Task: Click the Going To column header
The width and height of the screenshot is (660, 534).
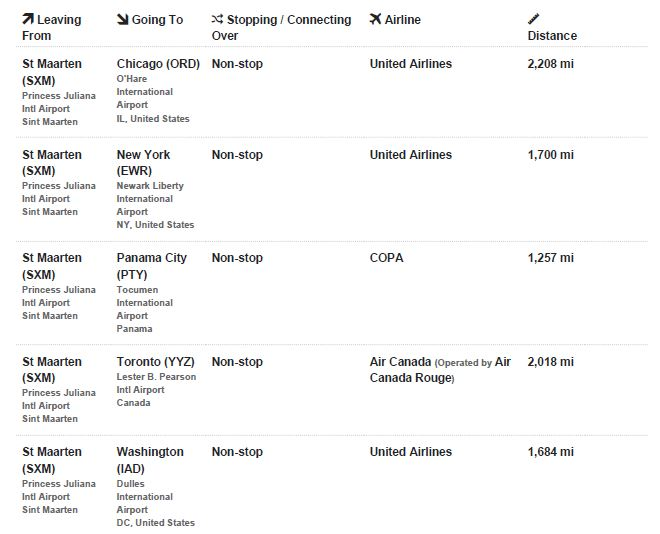Action: coord(158,20)
